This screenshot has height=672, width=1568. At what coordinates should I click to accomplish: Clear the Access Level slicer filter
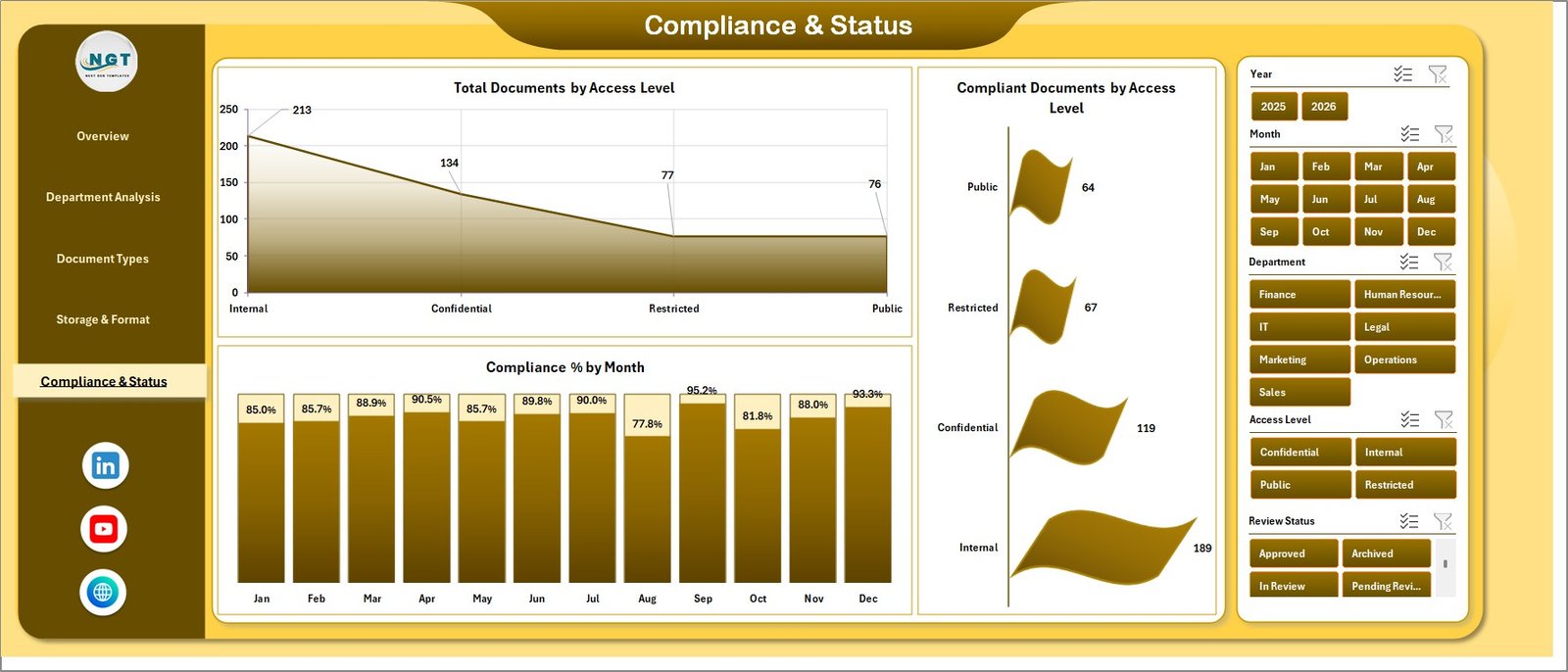coord(1444,419)
